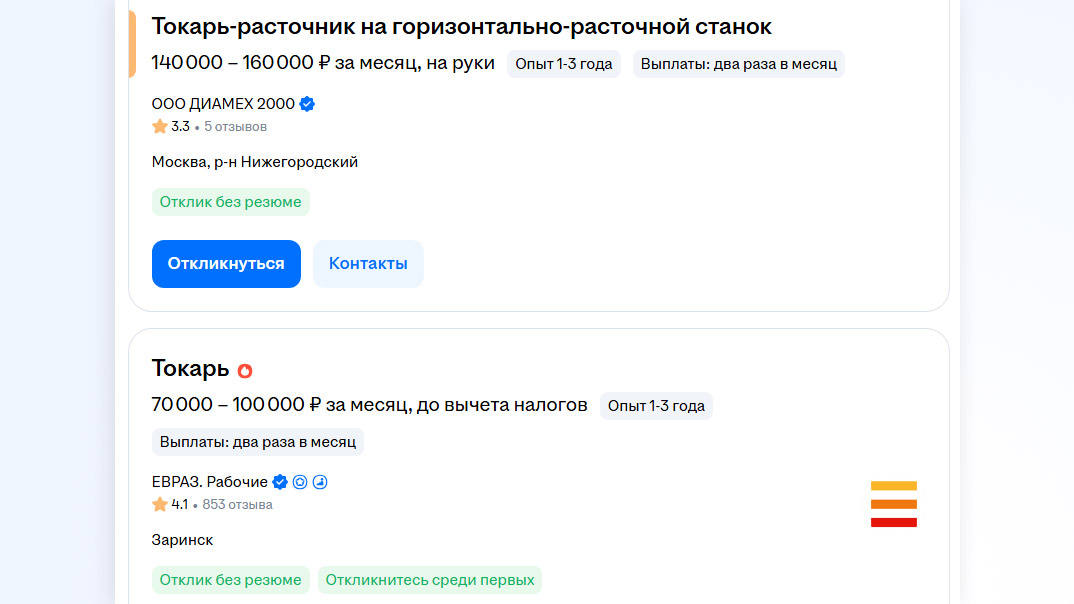Click the orange highlight bar on first vacancy
The image size is (1074, 604).
(x=132, y=44)
